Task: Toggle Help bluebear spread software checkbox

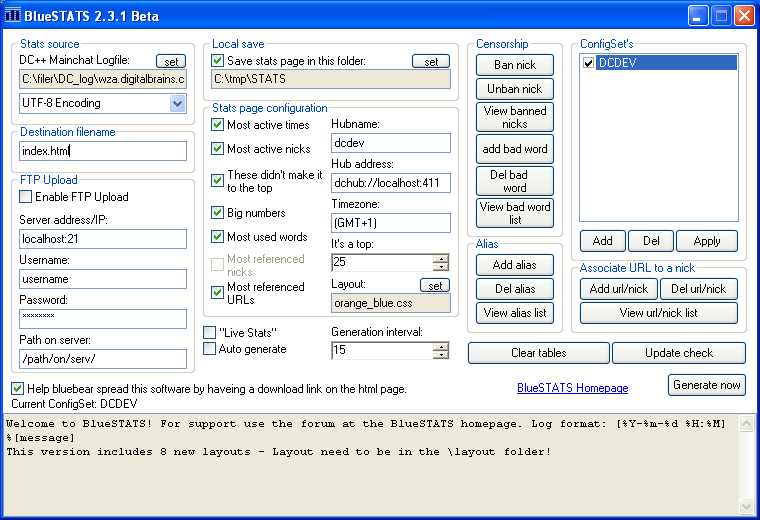Action: 17,389
